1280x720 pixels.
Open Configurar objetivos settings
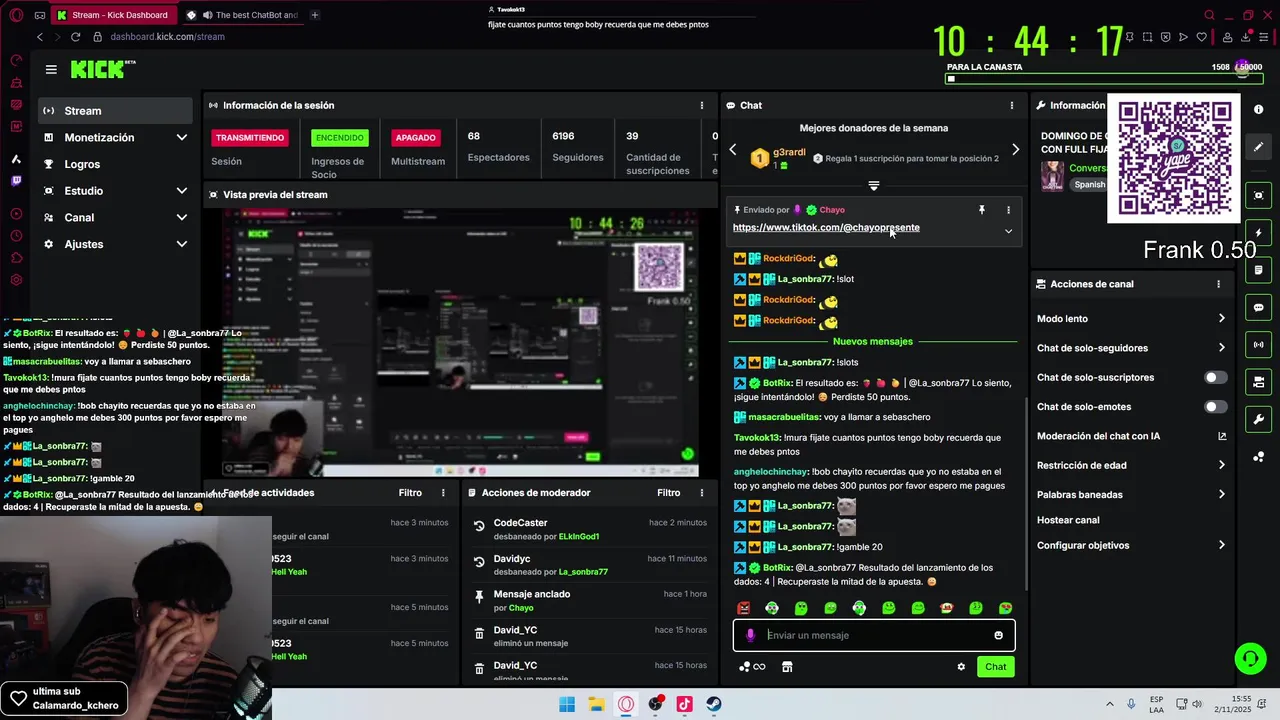click(1131, 545)
